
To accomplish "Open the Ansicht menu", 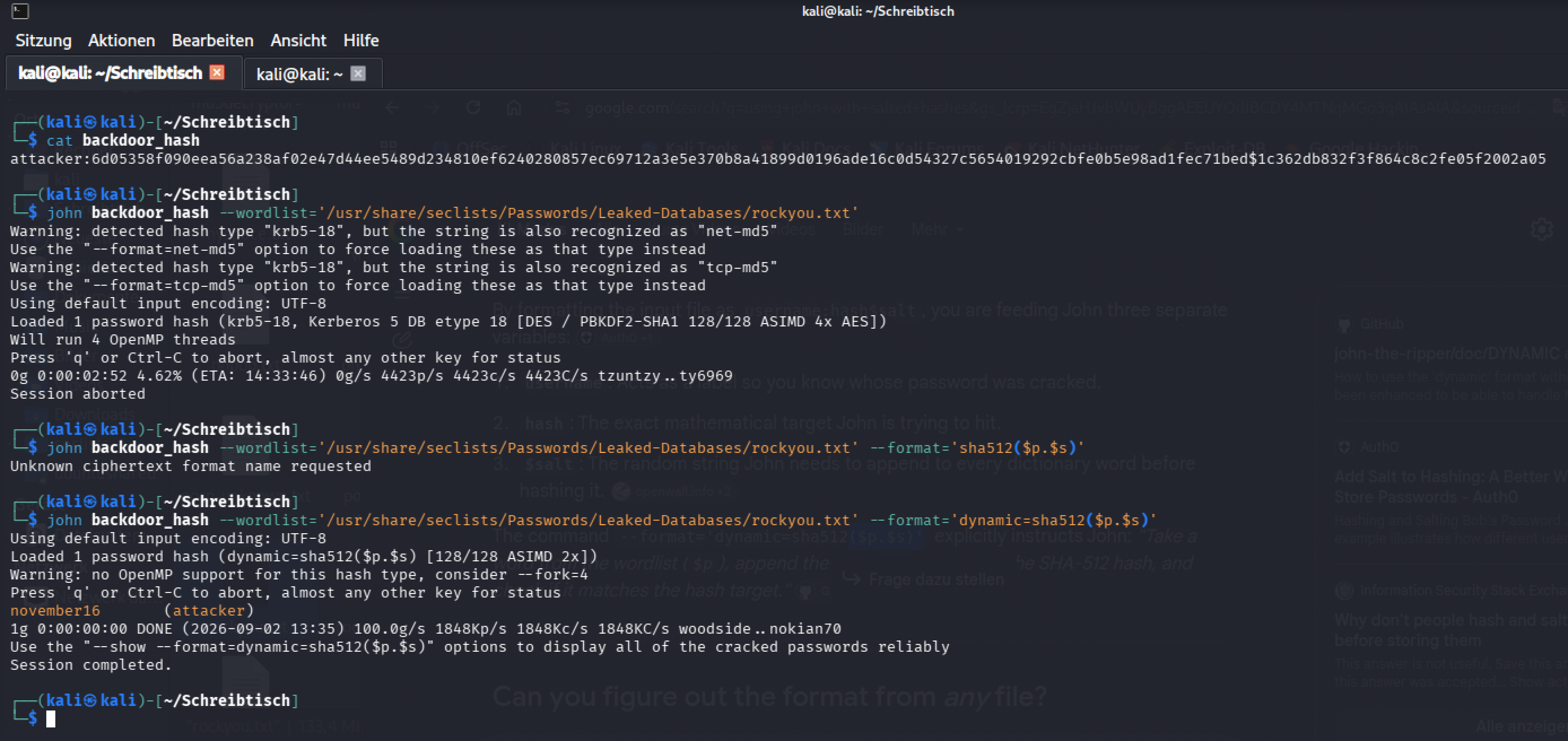I will tap(298, 40).
